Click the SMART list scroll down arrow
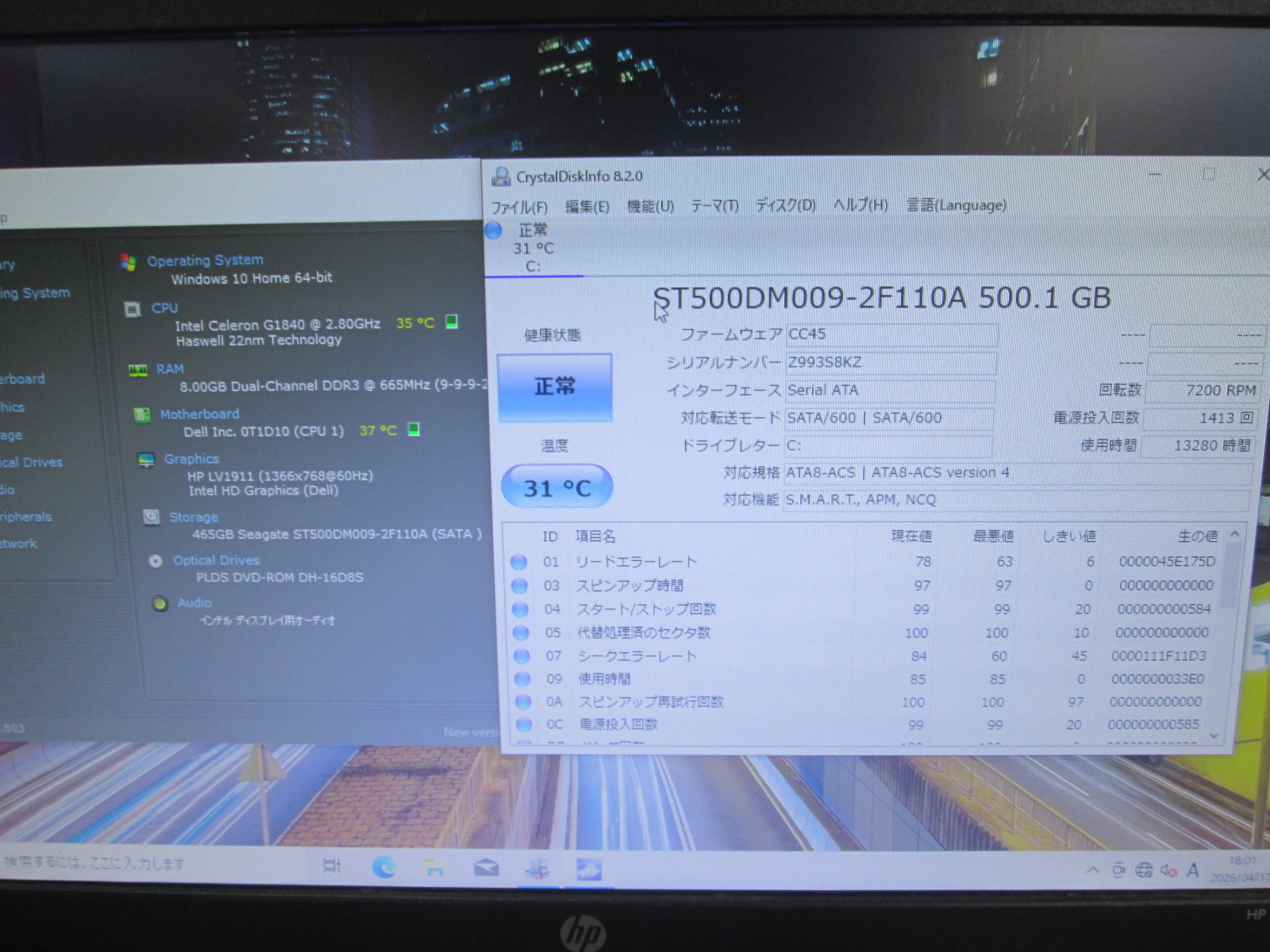The height and width of the screenshot is (952, 1270). [1214, 736]
